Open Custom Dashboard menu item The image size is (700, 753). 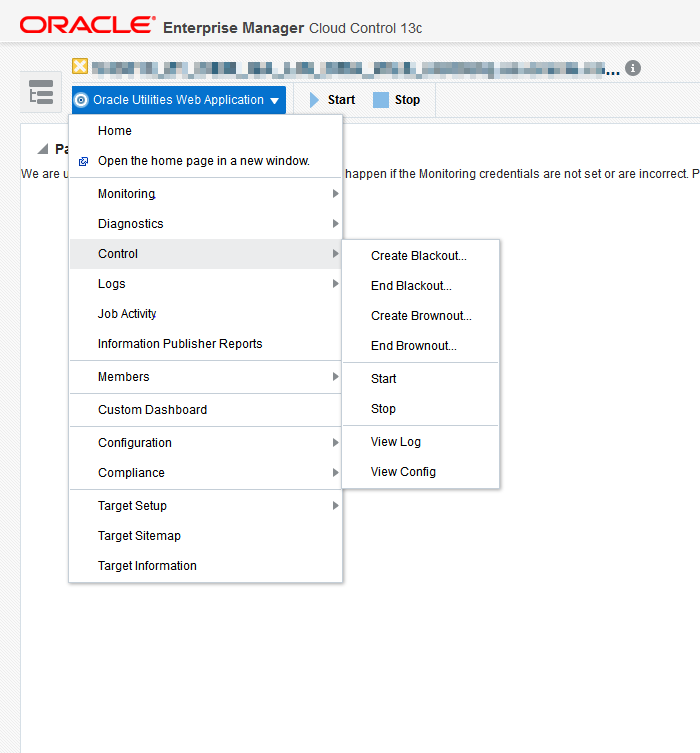pos(205,410)
